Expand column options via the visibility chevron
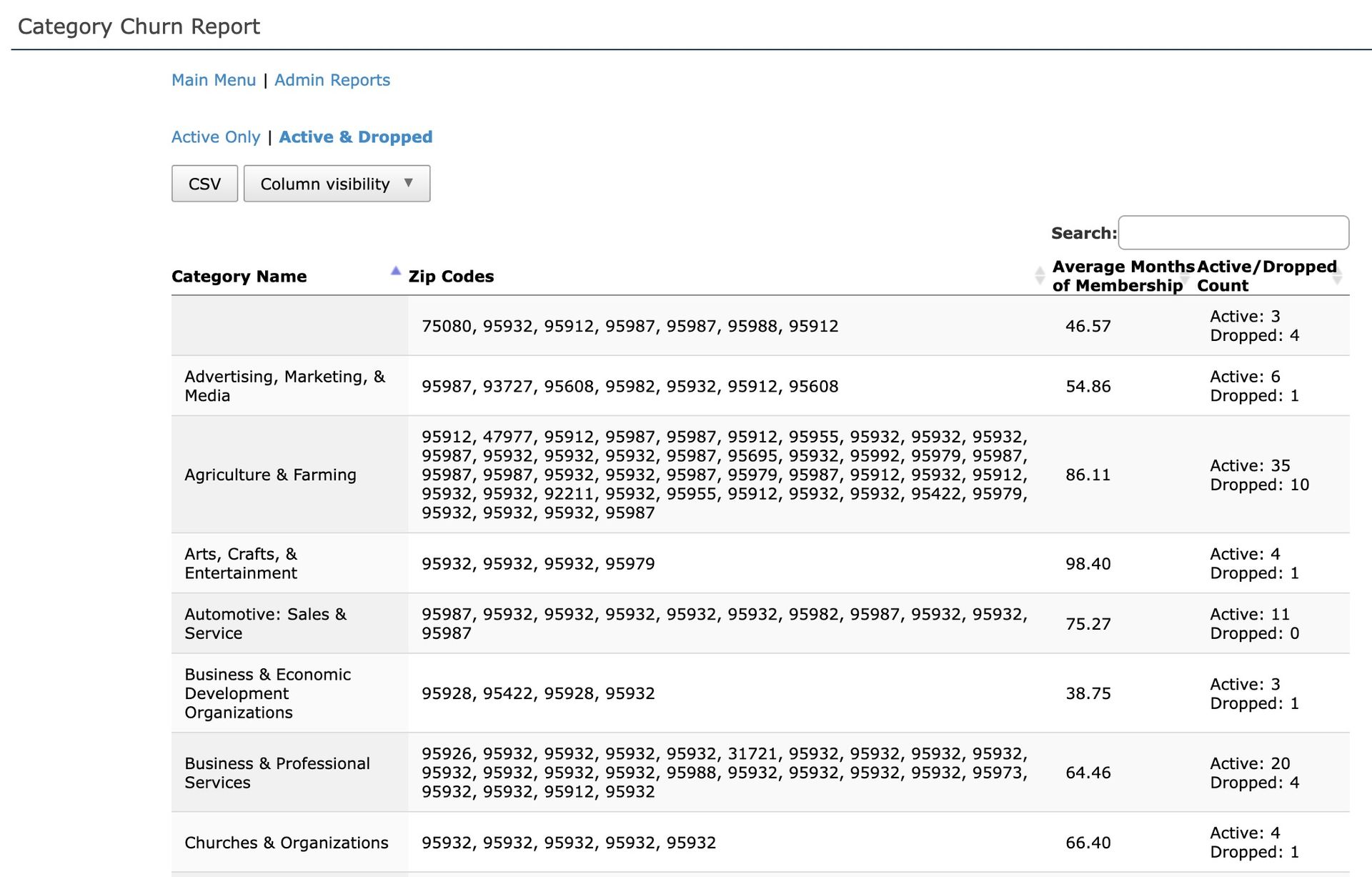The image size is (1372, 877). click(408, 184)
